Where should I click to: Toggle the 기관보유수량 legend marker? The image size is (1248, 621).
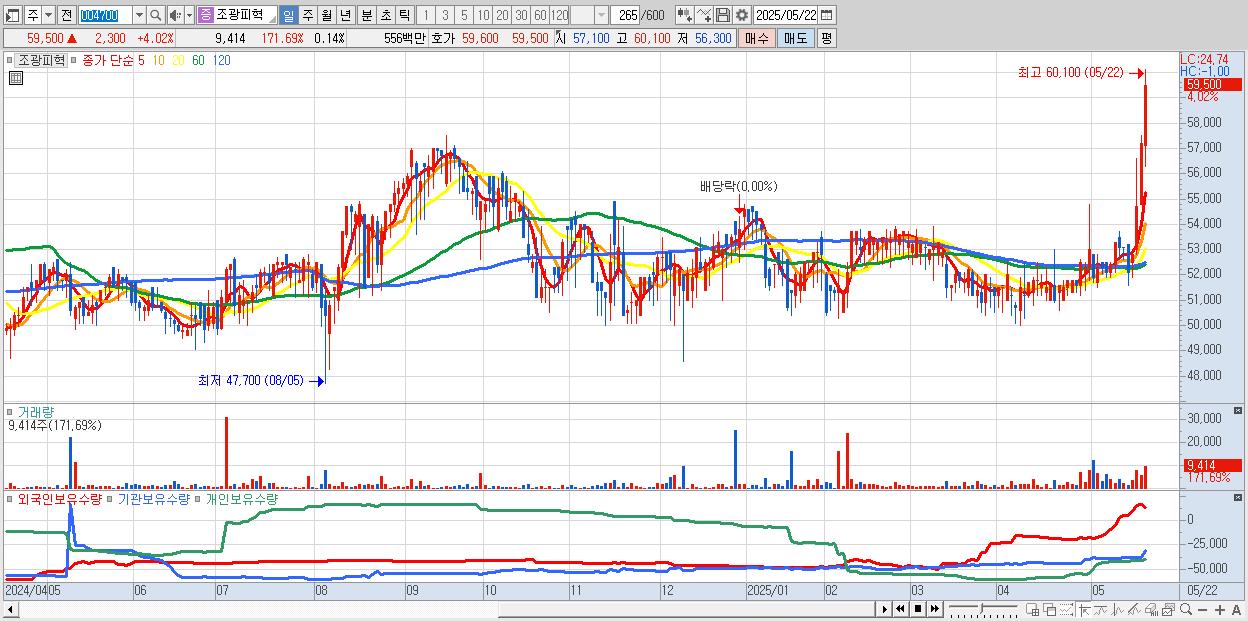(111, 498)
